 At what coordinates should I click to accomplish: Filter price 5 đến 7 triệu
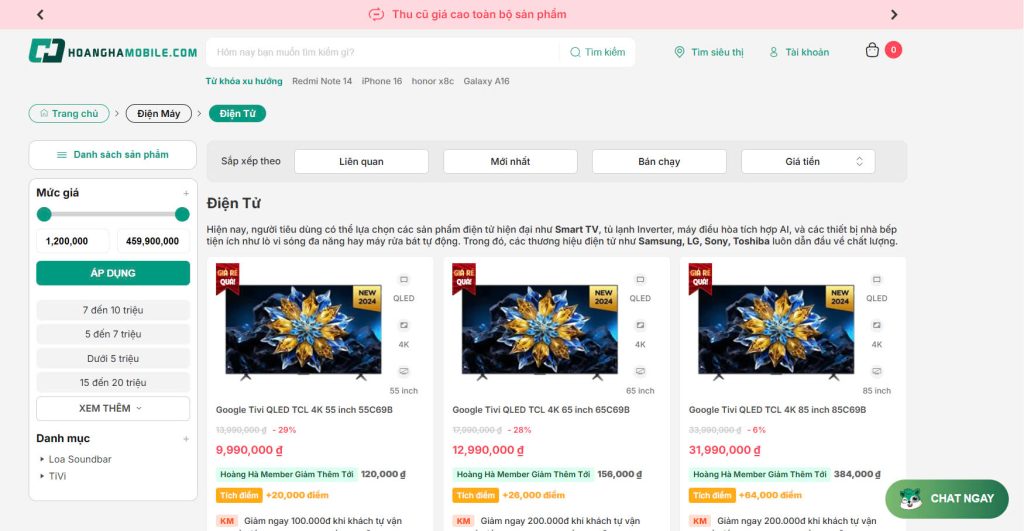[113, 334]
